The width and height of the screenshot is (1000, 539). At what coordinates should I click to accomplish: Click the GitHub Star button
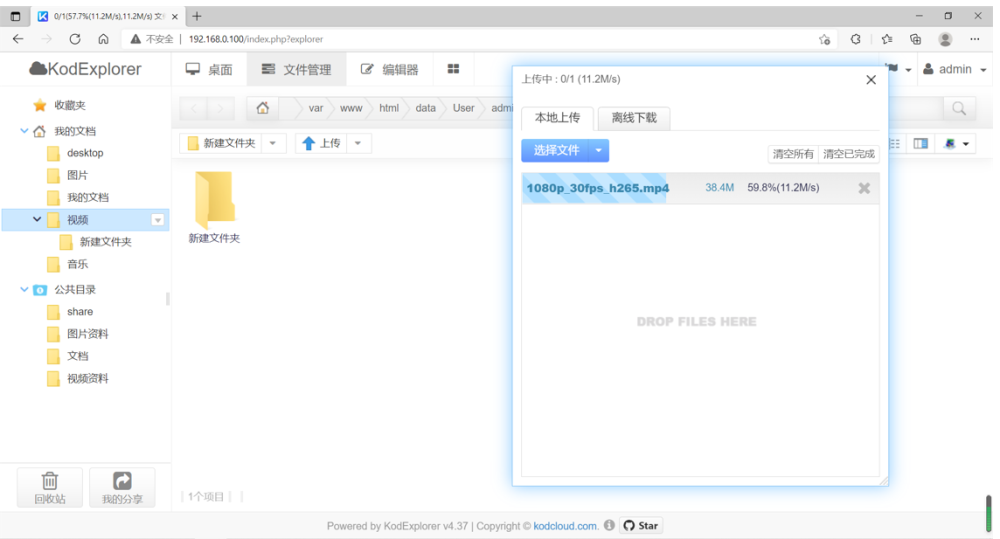[x=641, y=526]
